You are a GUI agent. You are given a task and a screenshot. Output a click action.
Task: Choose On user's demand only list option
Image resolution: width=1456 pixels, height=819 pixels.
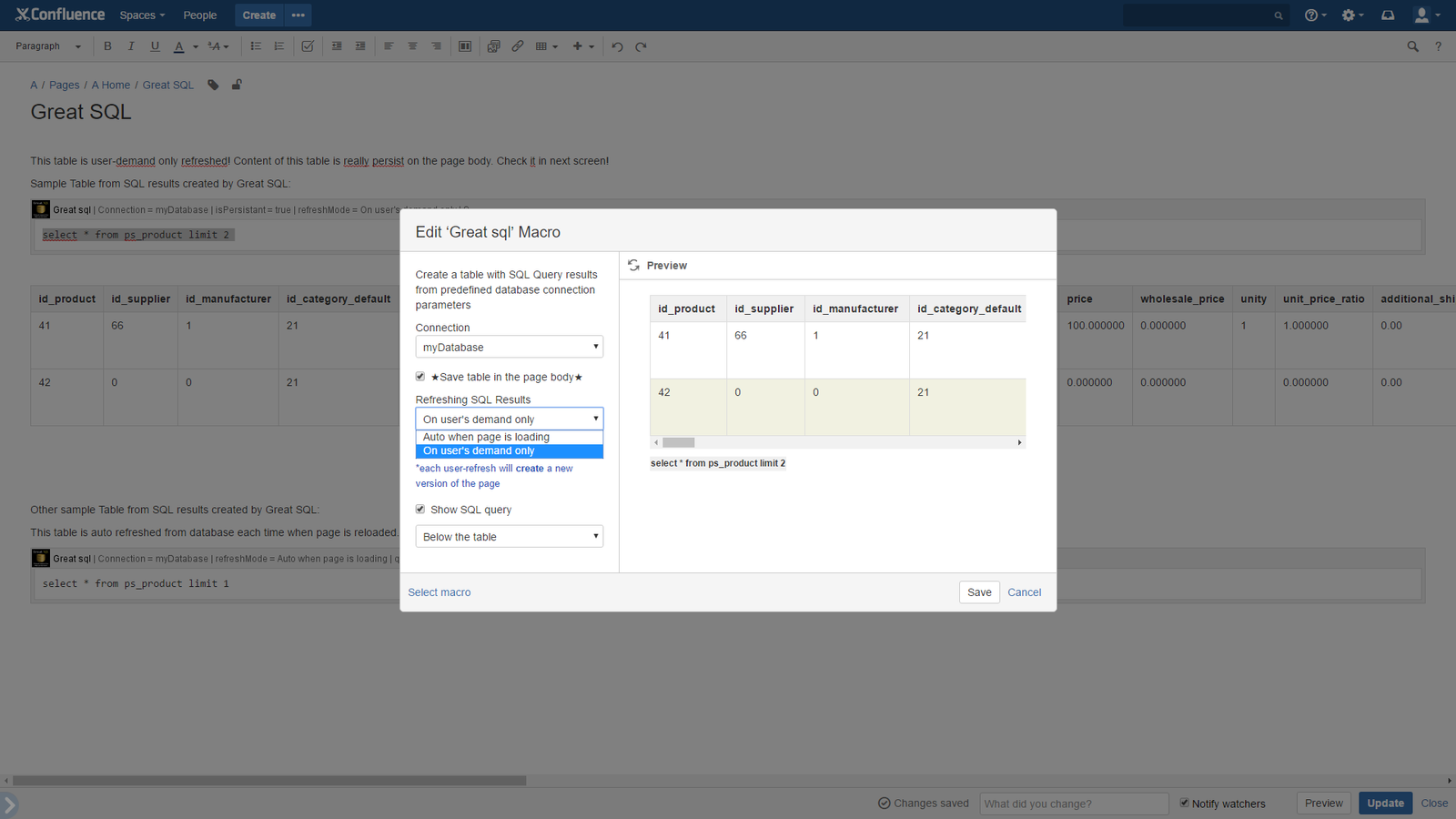[x=510, y=450]
